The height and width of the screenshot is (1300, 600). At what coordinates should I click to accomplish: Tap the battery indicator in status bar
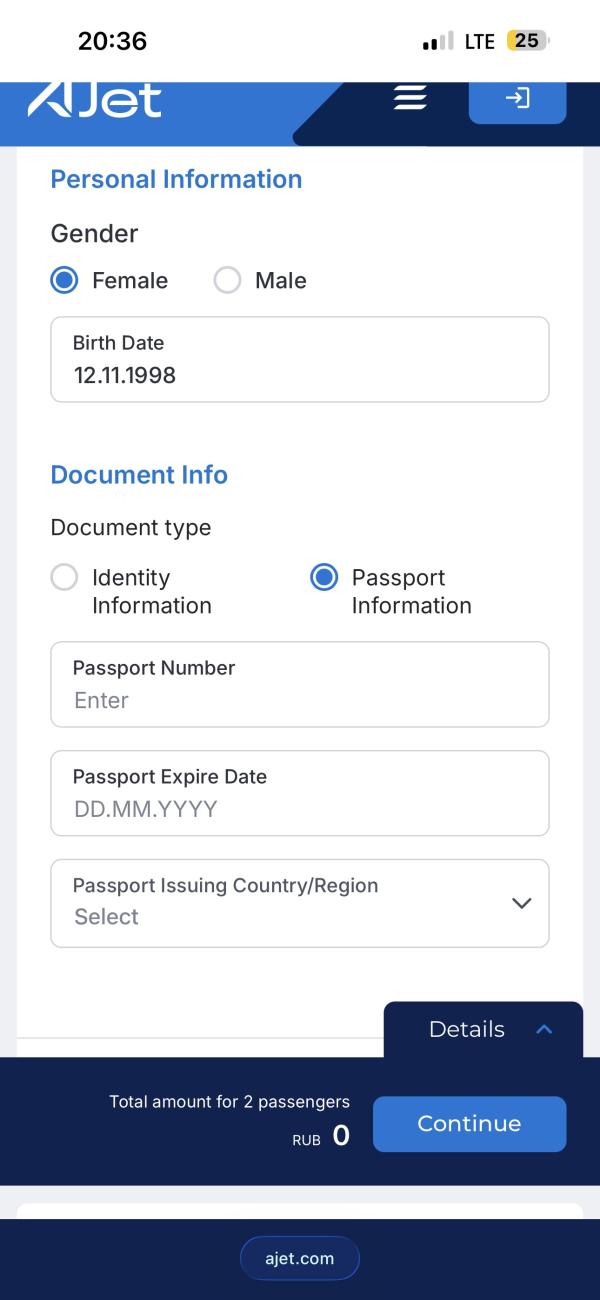(527, 41)
